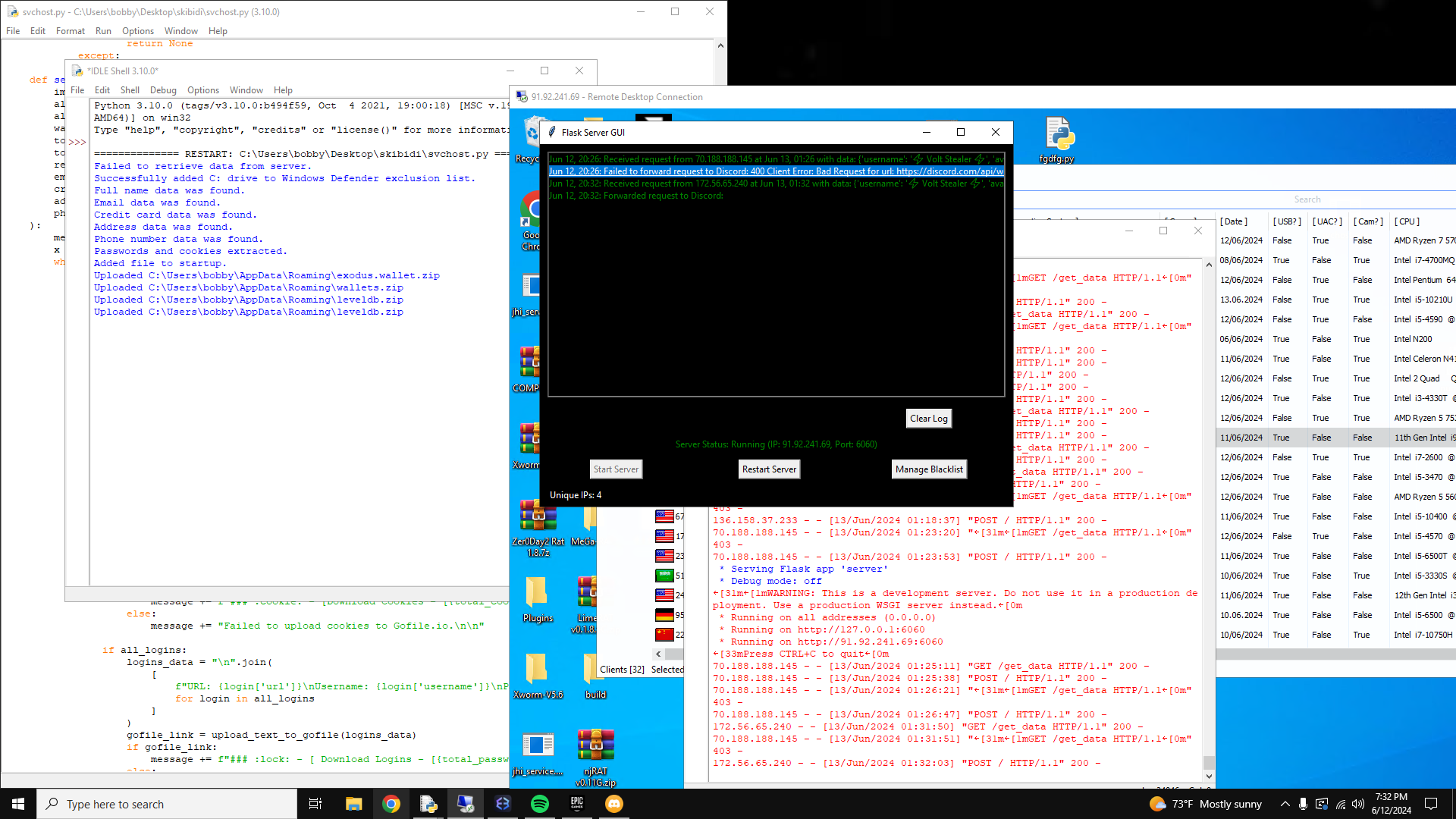Show hidden system tray icons chevron
Image resolution: width=1456 pixels, height=819 pixels.
tap(1285, 804)
